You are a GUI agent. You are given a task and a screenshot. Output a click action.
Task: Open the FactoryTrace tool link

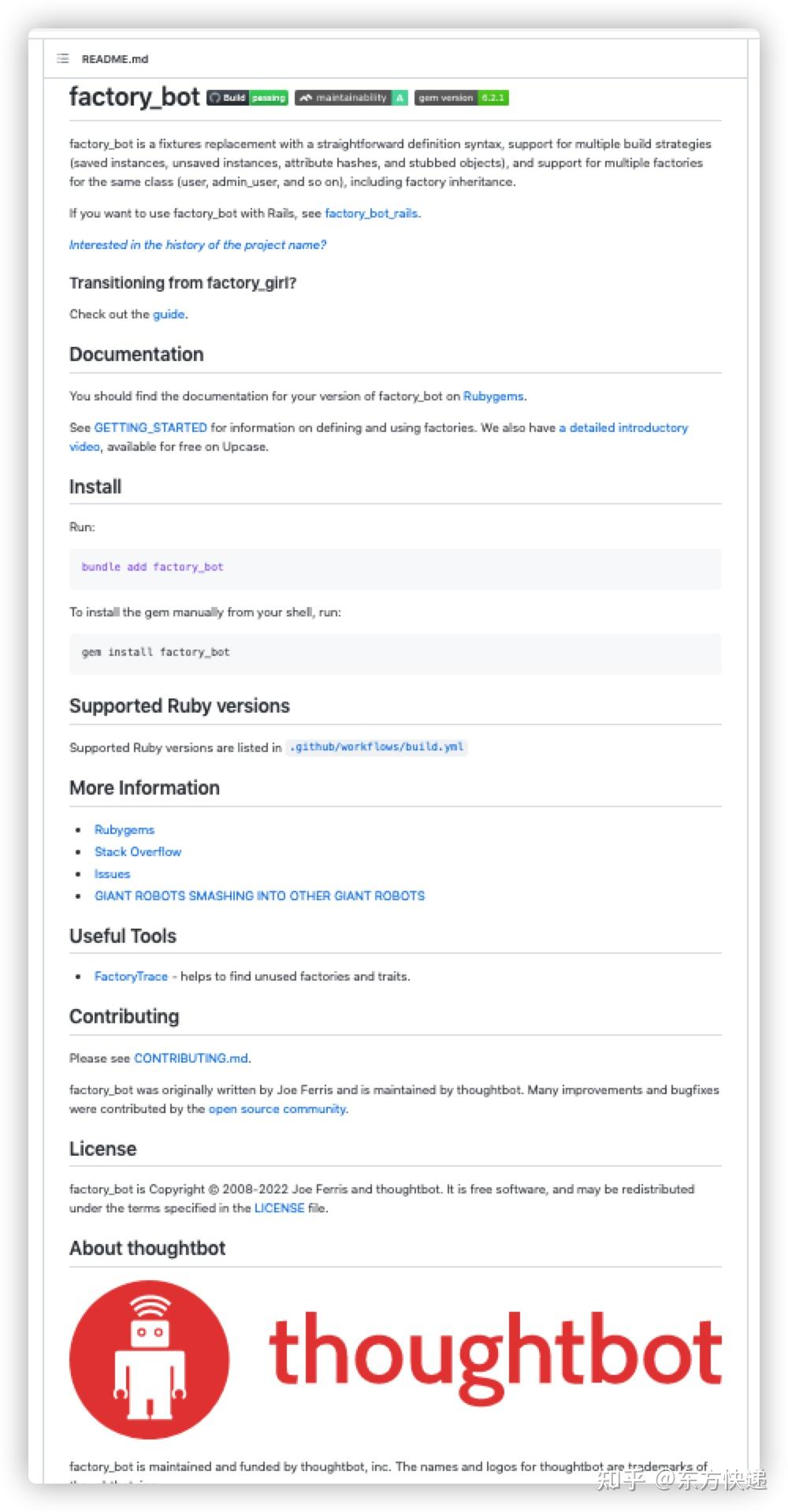pyautogui.click(x=131, y=976)
